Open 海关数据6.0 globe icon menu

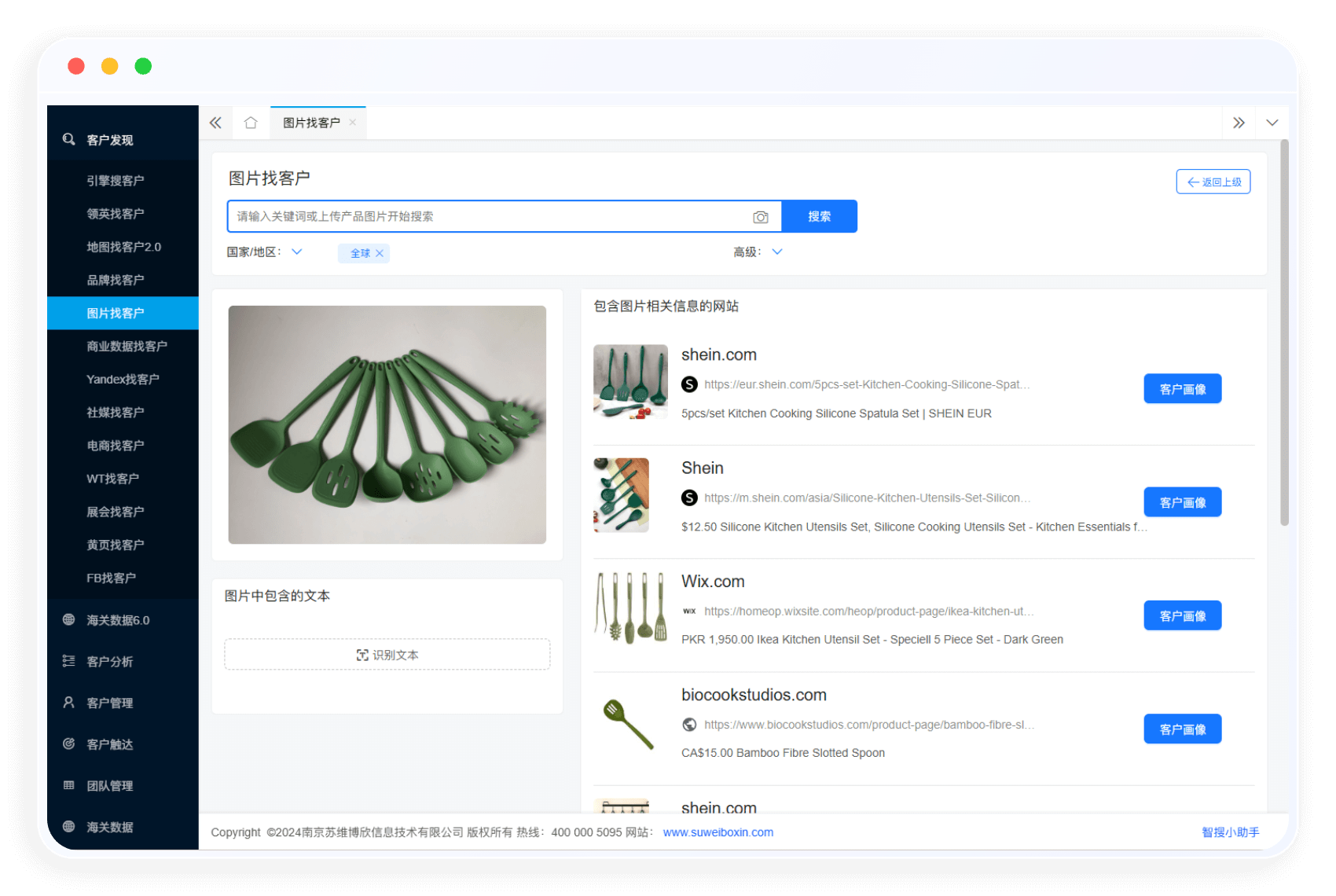[69, 620]
